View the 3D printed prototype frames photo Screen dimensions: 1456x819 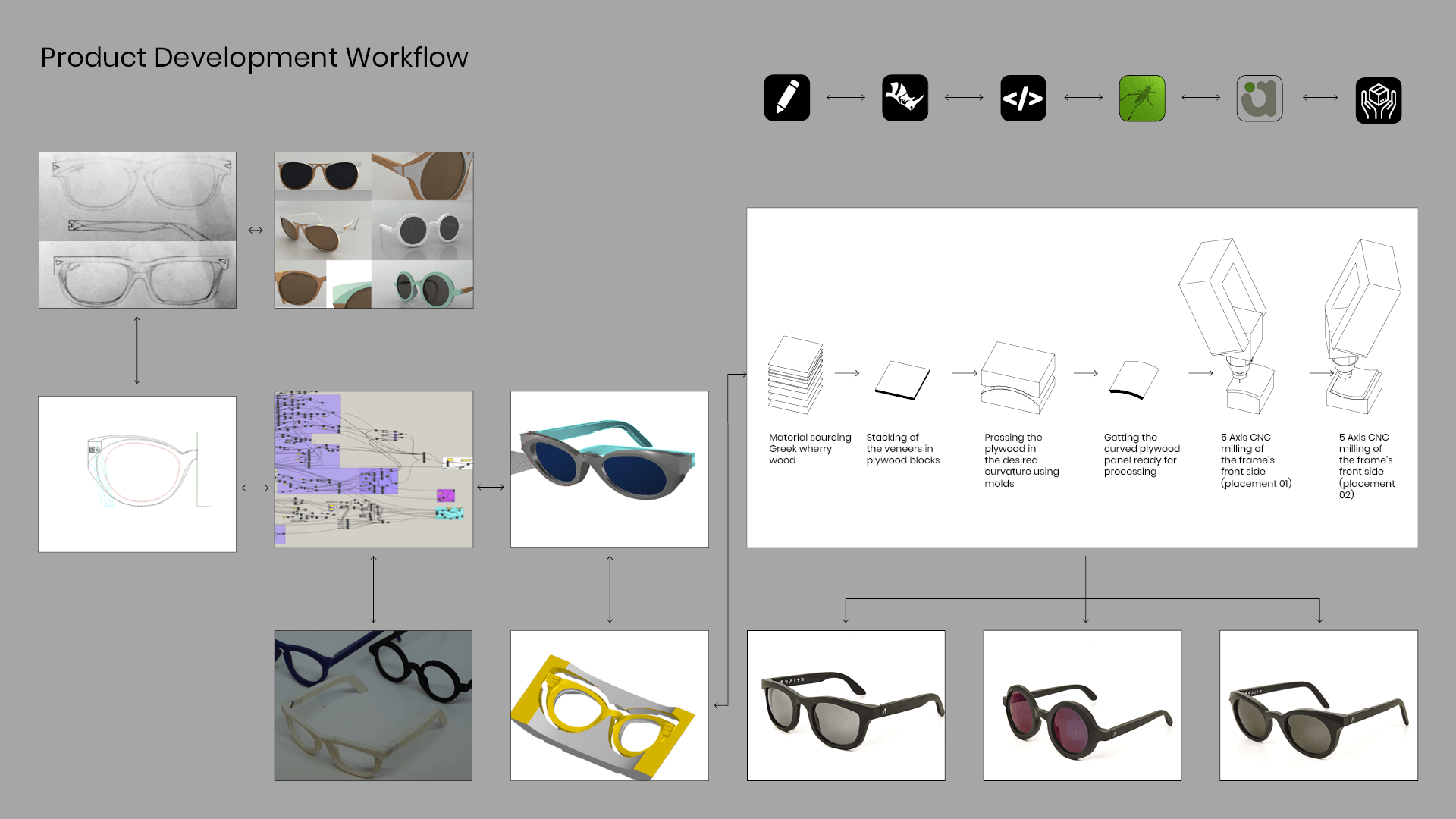tap(372, 705)
